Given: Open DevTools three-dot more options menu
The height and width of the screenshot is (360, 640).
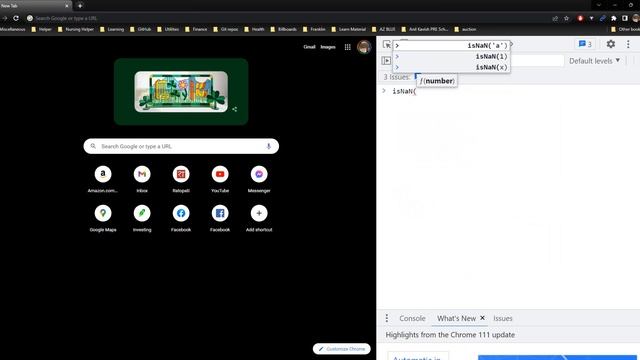Looking at the screenshot, I should pyautogui.click(x=628, y=44).
